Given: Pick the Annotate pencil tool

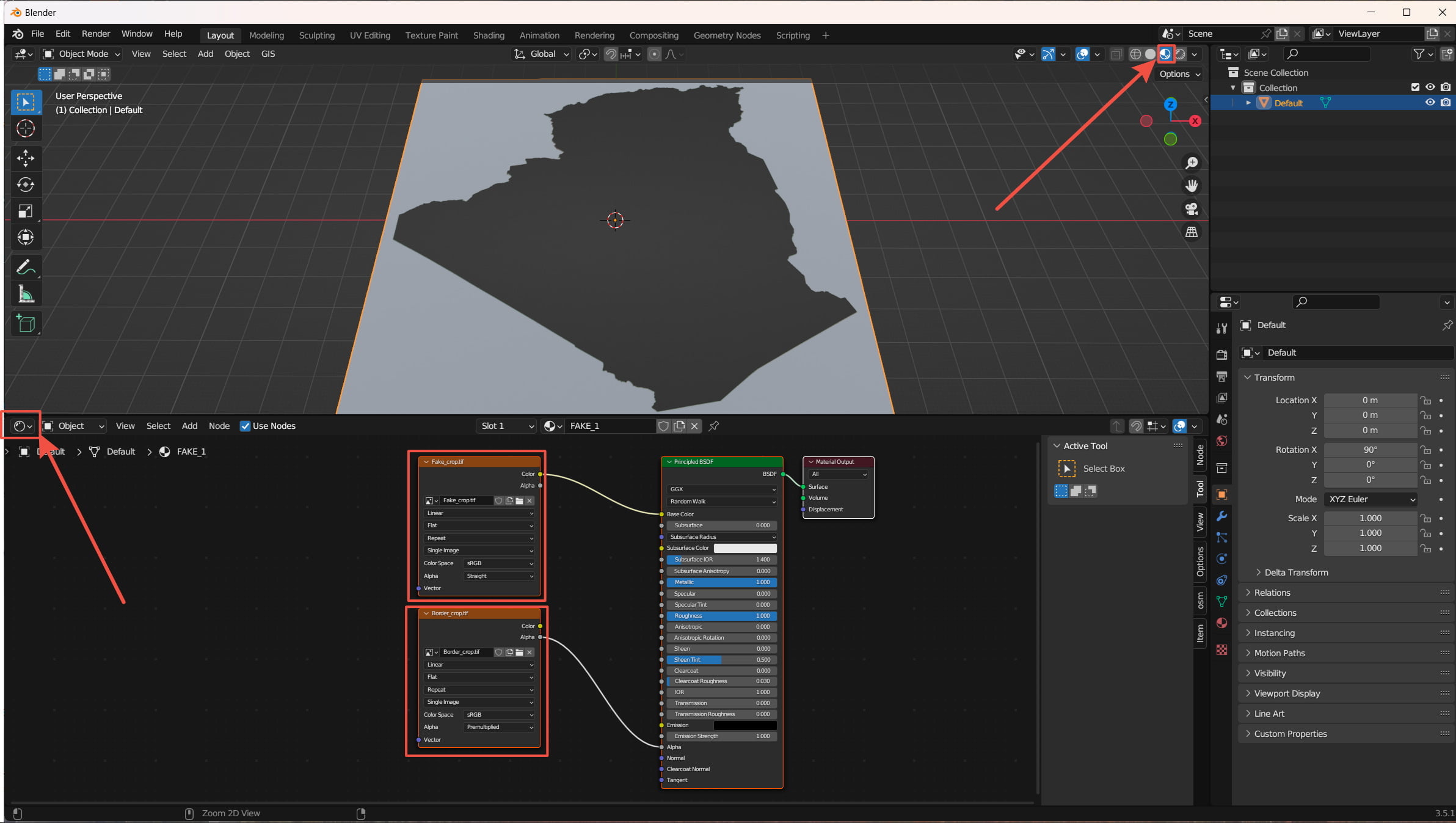Looking at the screenshot, I should [26, 267].
